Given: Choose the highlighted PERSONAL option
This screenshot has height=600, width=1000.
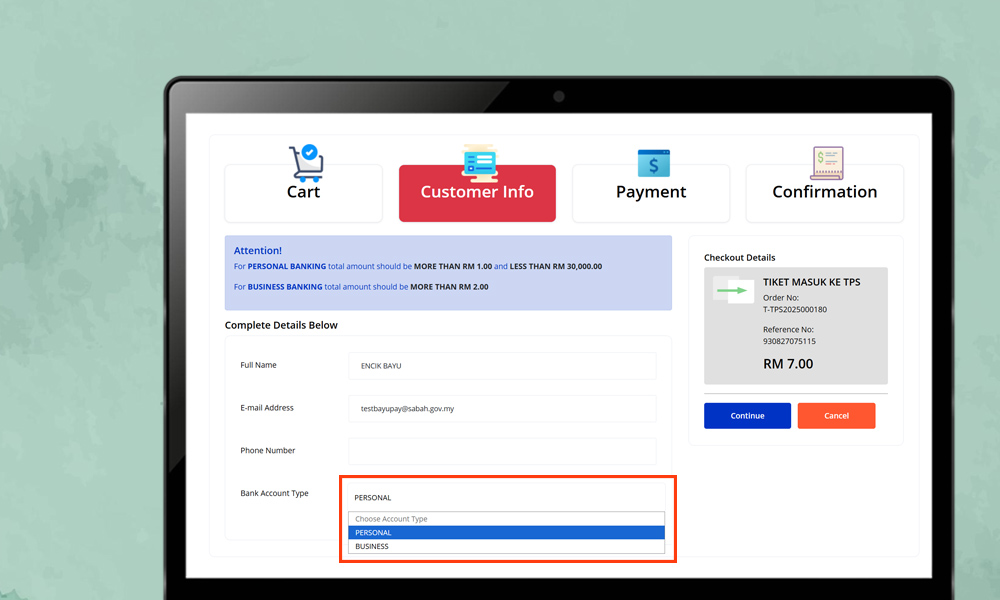Looking at the screenshot, I should pos(506,533).
